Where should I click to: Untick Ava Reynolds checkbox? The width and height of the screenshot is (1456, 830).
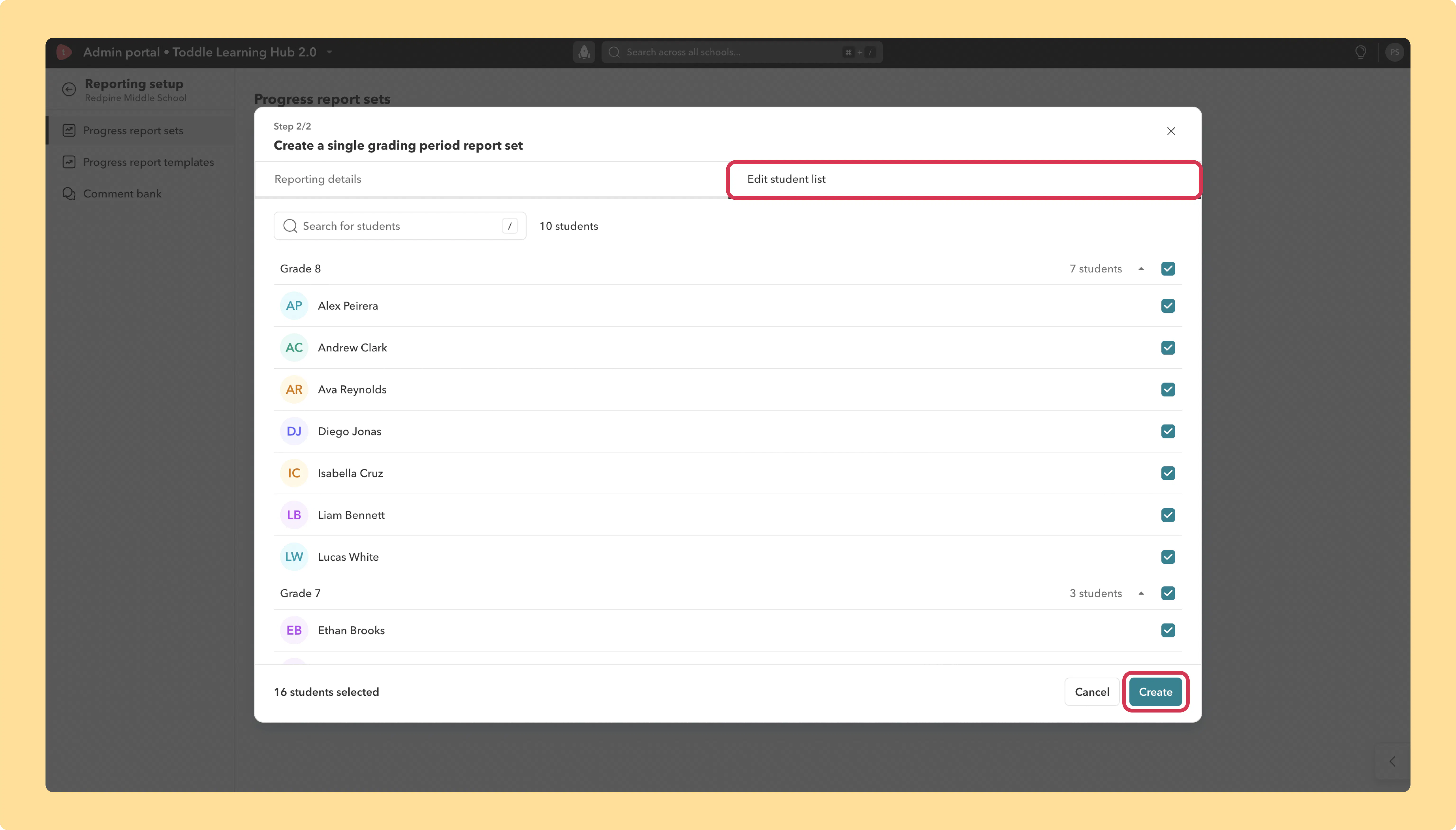(x=1168, y=389)
